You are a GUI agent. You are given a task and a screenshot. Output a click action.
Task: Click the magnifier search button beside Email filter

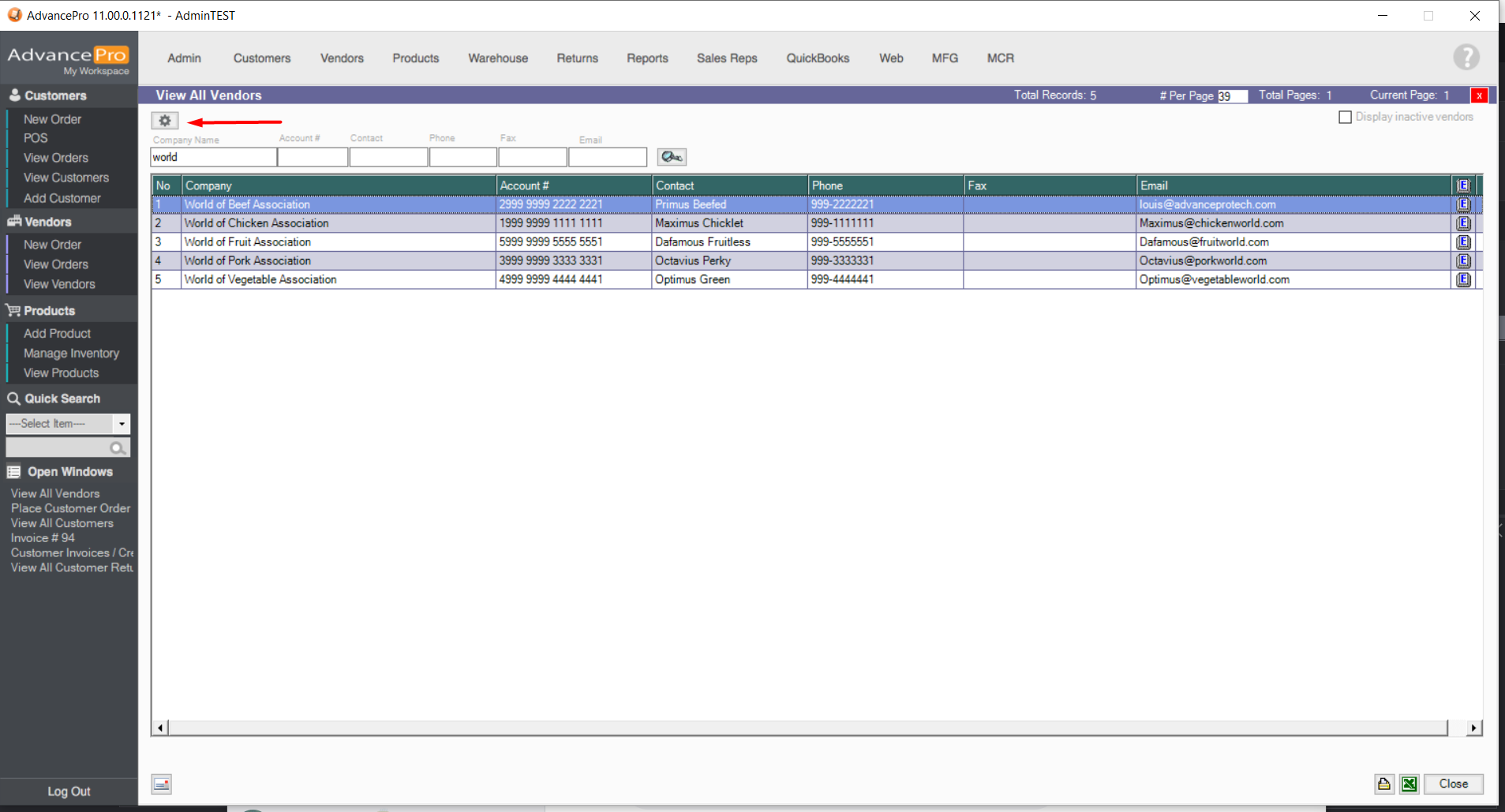[672, 157]
